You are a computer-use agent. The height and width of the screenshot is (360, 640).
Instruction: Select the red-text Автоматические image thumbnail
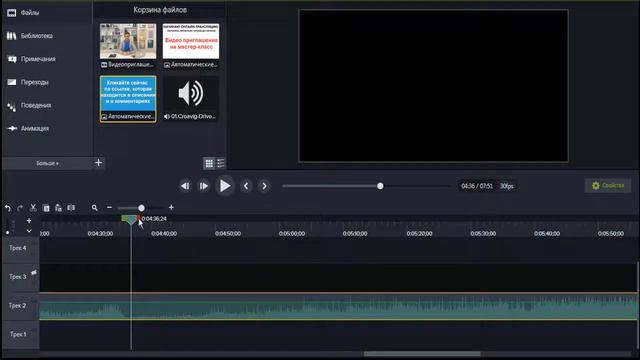click(191, 46)
